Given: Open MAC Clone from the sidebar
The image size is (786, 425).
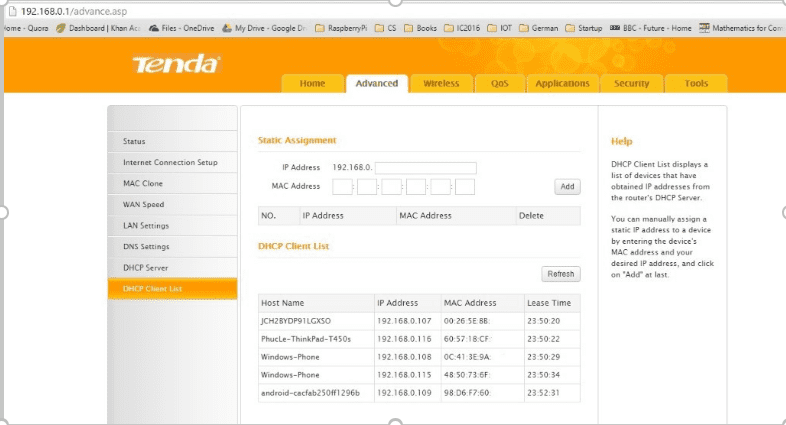Looking at the screenshot, I should pyautogui.click(x=143, y=184).
